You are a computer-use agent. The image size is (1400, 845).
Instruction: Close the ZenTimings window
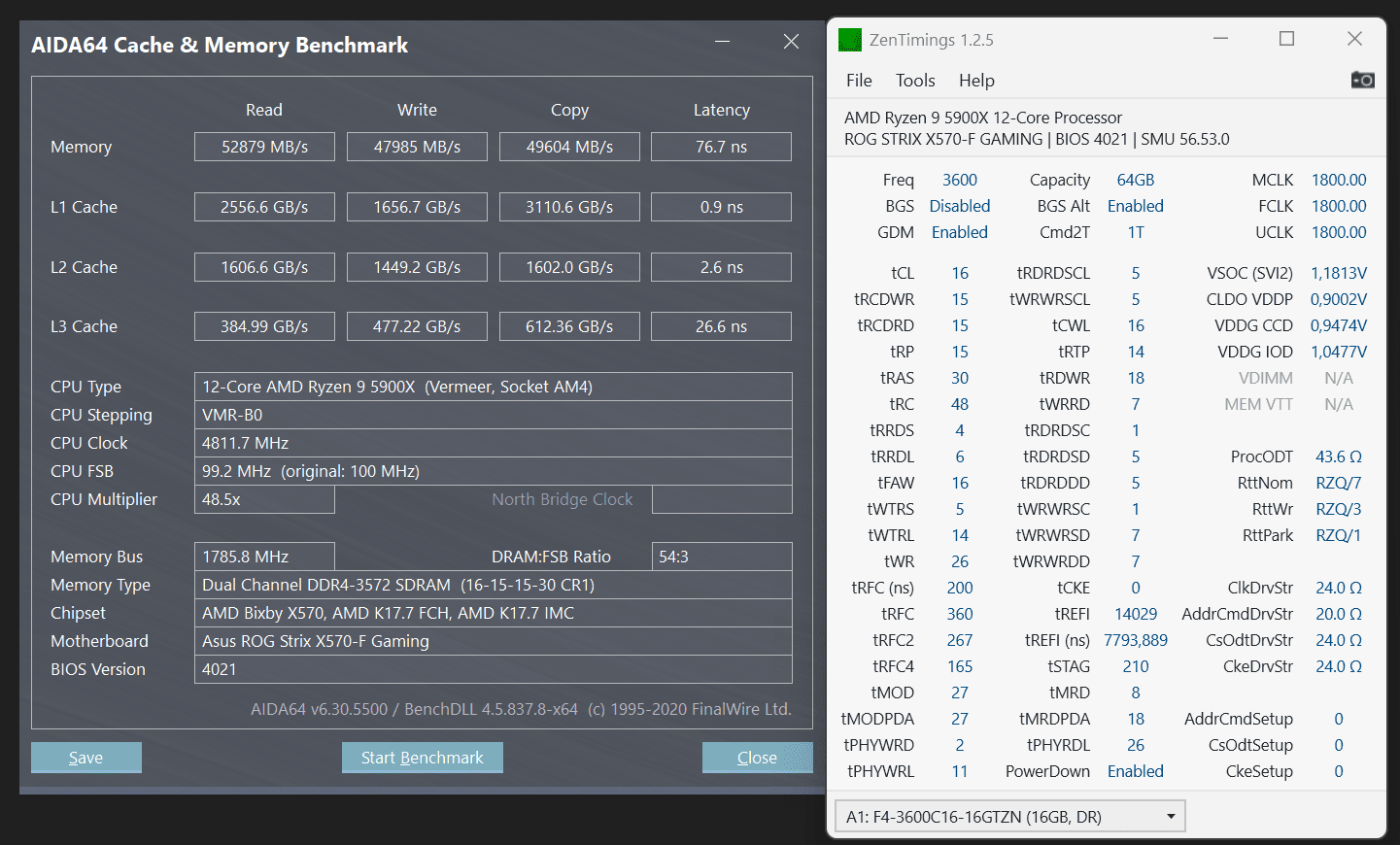pyautogui.click(x=1354, y=39)
